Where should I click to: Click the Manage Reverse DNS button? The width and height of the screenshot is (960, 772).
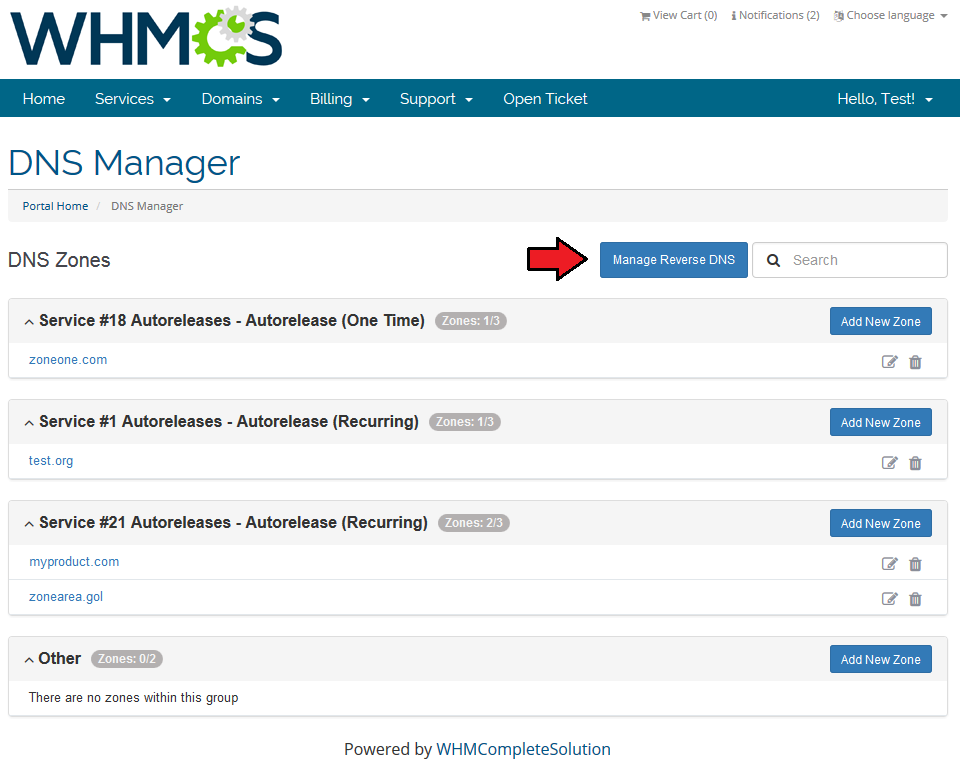(x=673, y=260)
